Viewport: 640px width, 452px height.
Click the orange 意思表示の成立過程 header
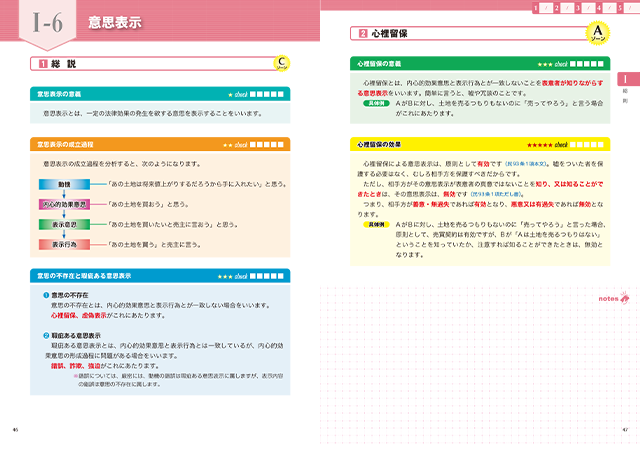click(x=160, y=145)
